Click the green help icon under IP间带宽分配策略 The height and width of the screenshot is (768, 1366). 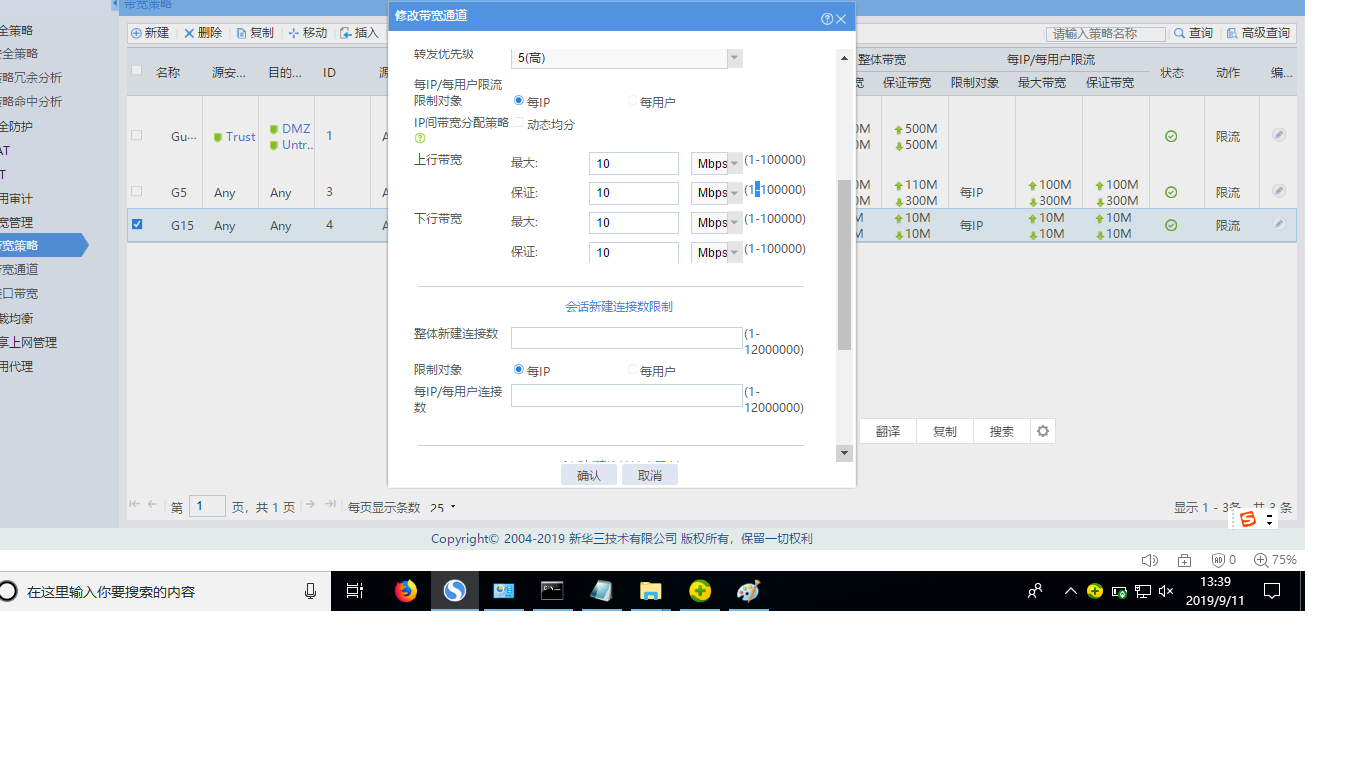pos(420,139)
